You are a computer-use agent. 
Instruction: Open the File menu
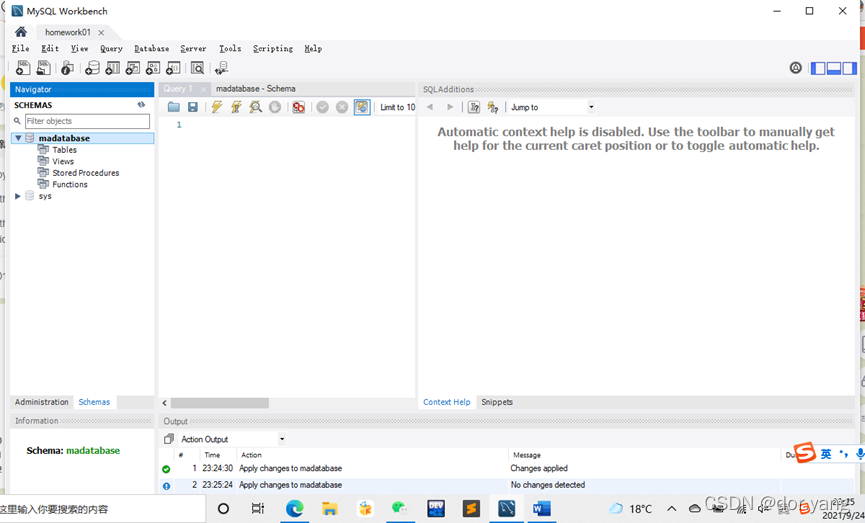(x=20, y=49)
